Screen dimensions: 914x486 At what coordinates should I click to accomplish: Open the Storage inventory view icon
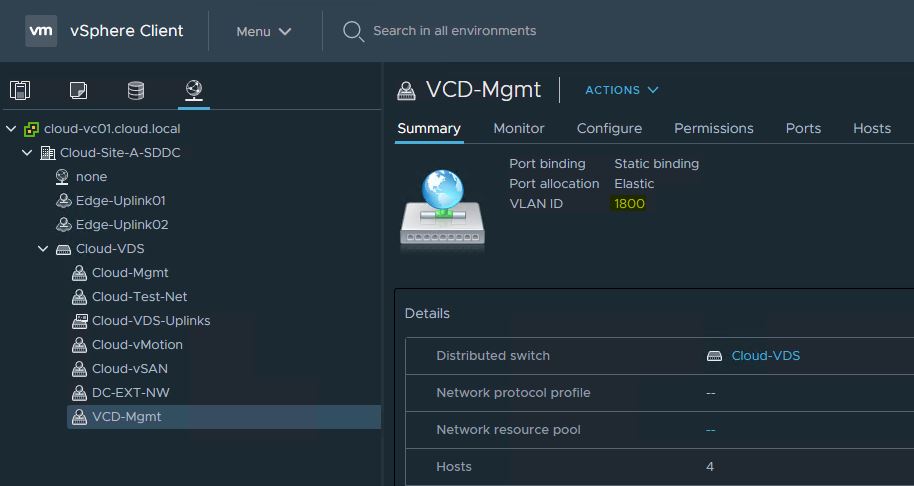click(136, 90)
